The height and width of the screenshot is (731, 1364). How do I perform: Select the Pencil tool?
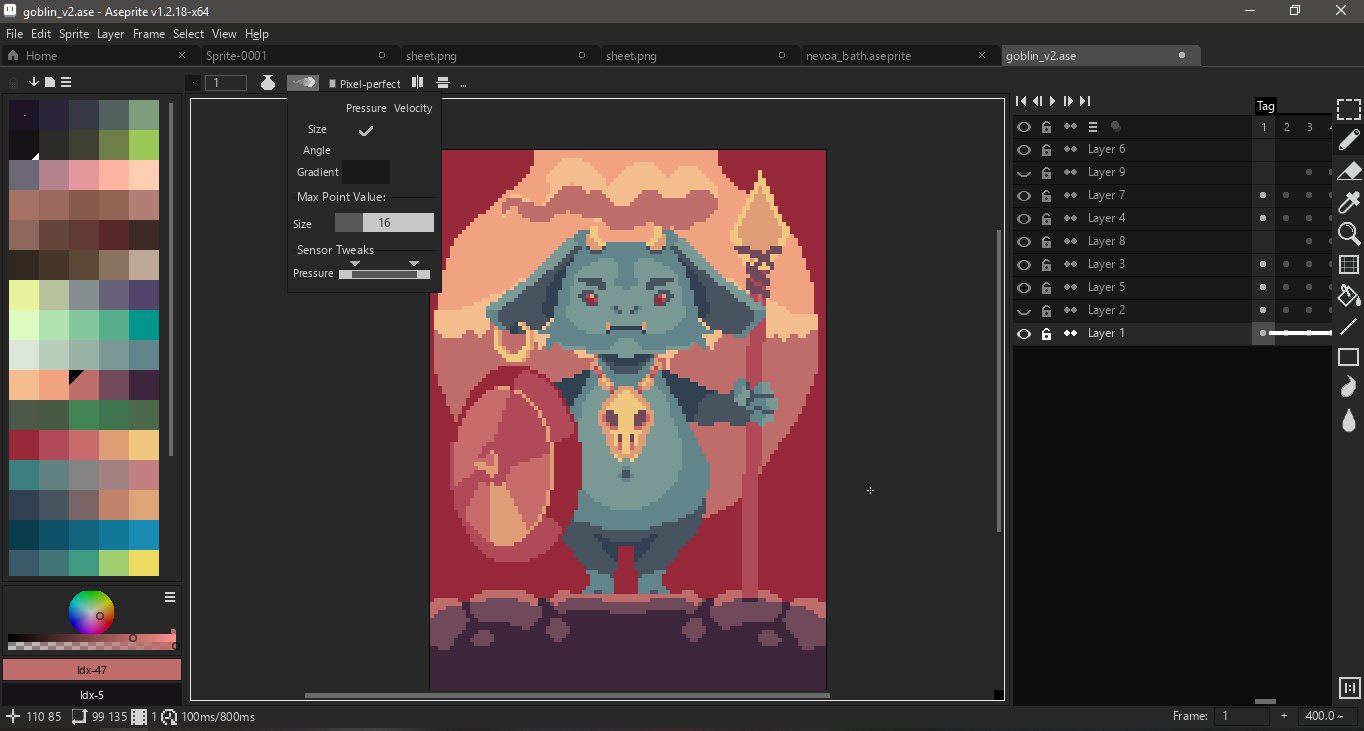coord(1348,140)
